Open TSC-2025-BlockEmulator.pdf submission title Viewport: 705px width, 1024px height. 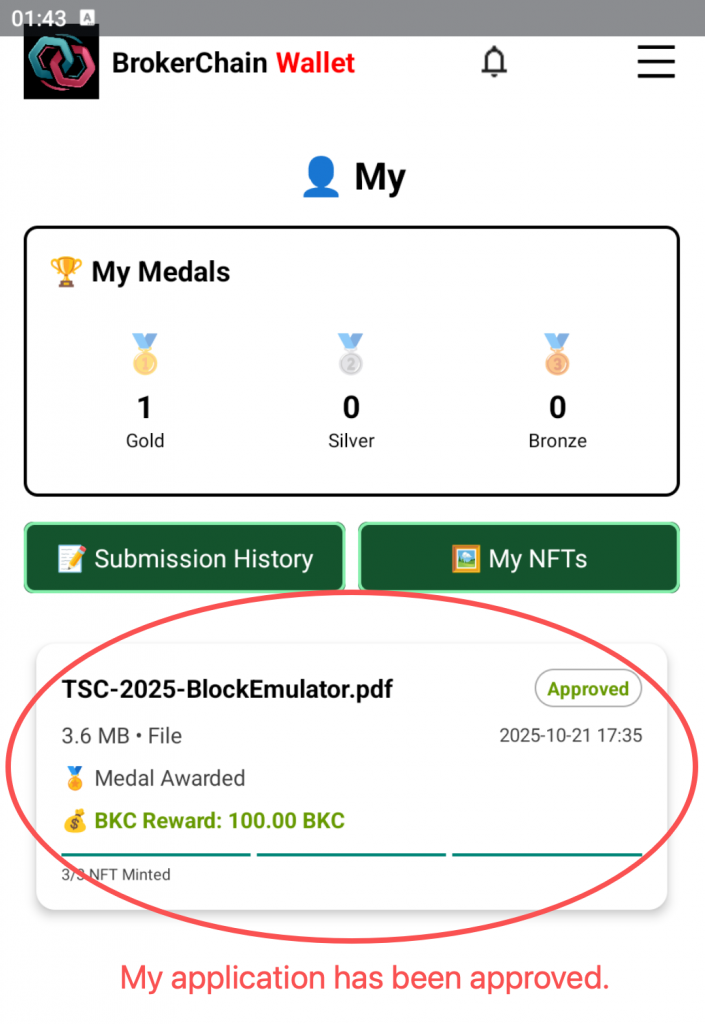(x=227, y=689)
